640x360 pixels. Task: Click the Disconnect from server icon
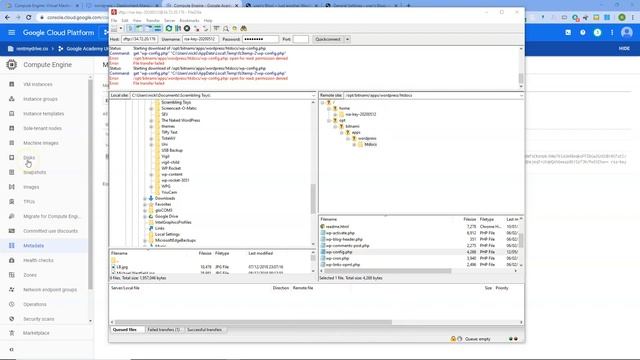point(197,29)
